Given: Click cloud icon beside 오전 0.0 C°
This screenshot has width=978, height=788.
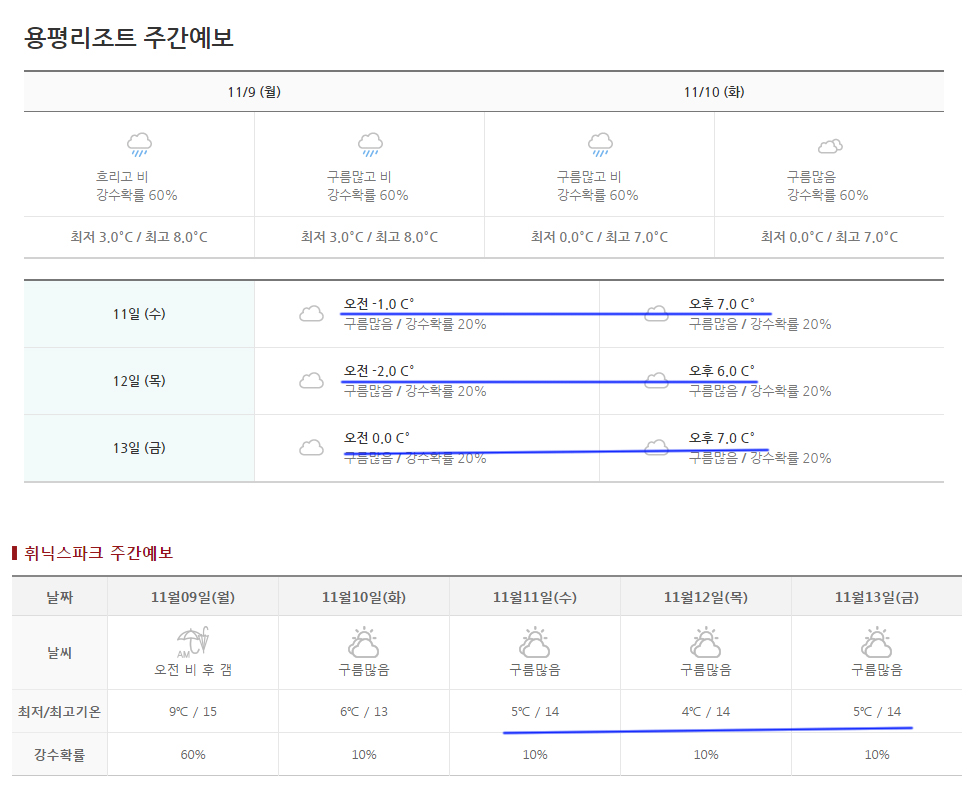Looking at the screenshot, I should [x=311, y=447].
